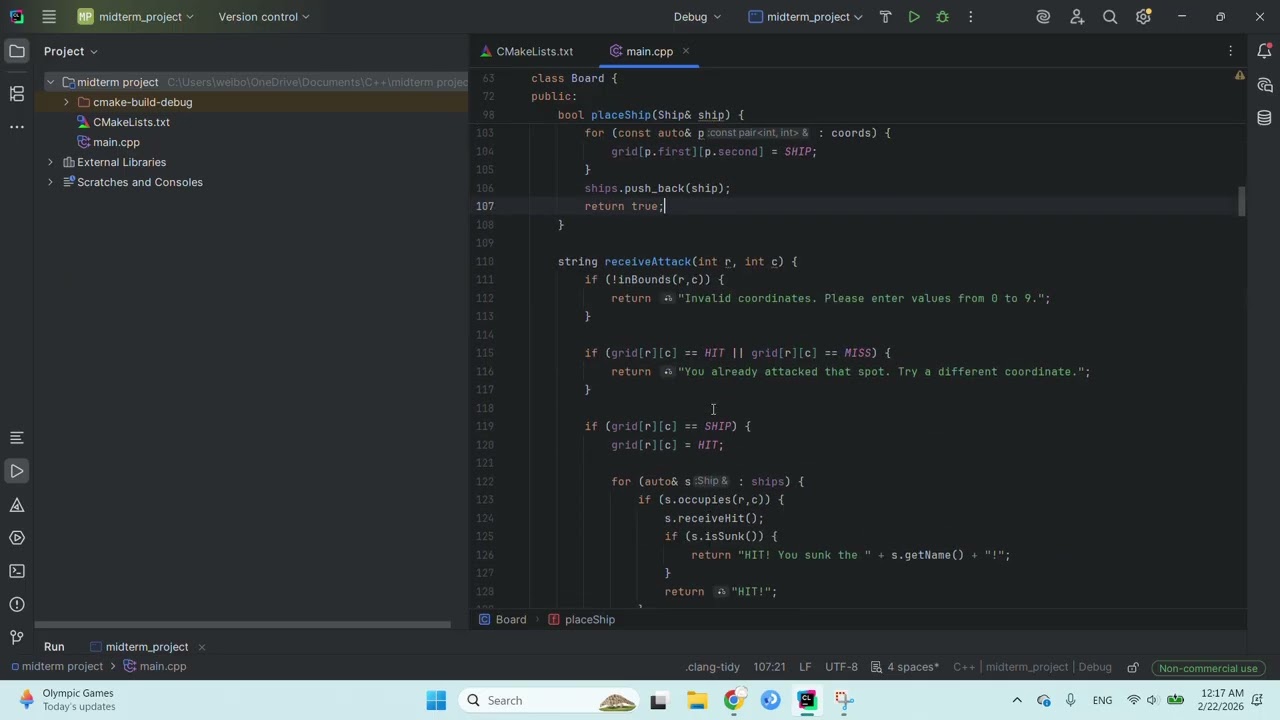Start debugging with the bug icon
1280x720 pixels.
942,17
